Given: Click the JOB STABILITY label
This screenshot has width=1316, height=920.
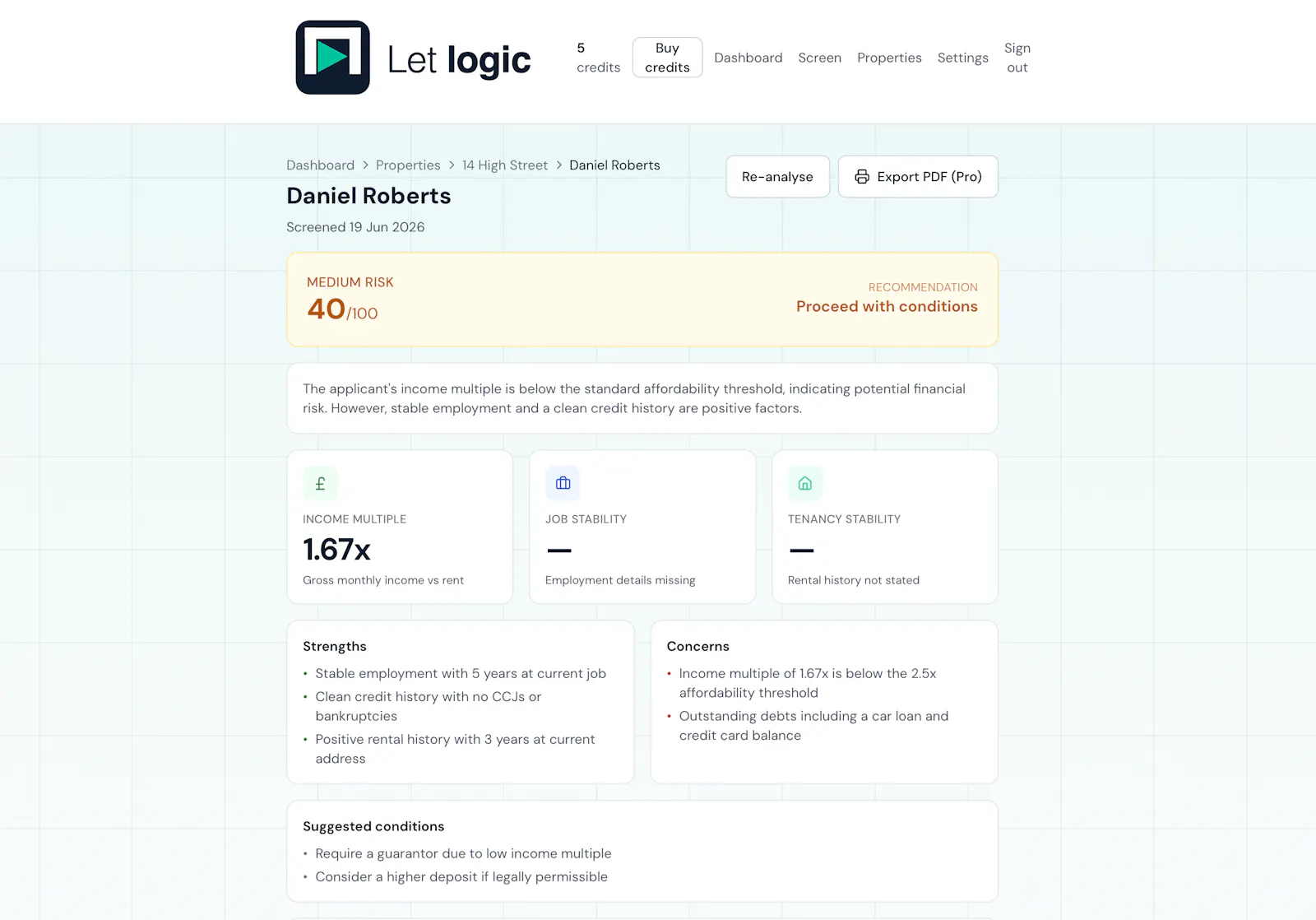Looking at the screenshot, I should (x=586, y=519).
